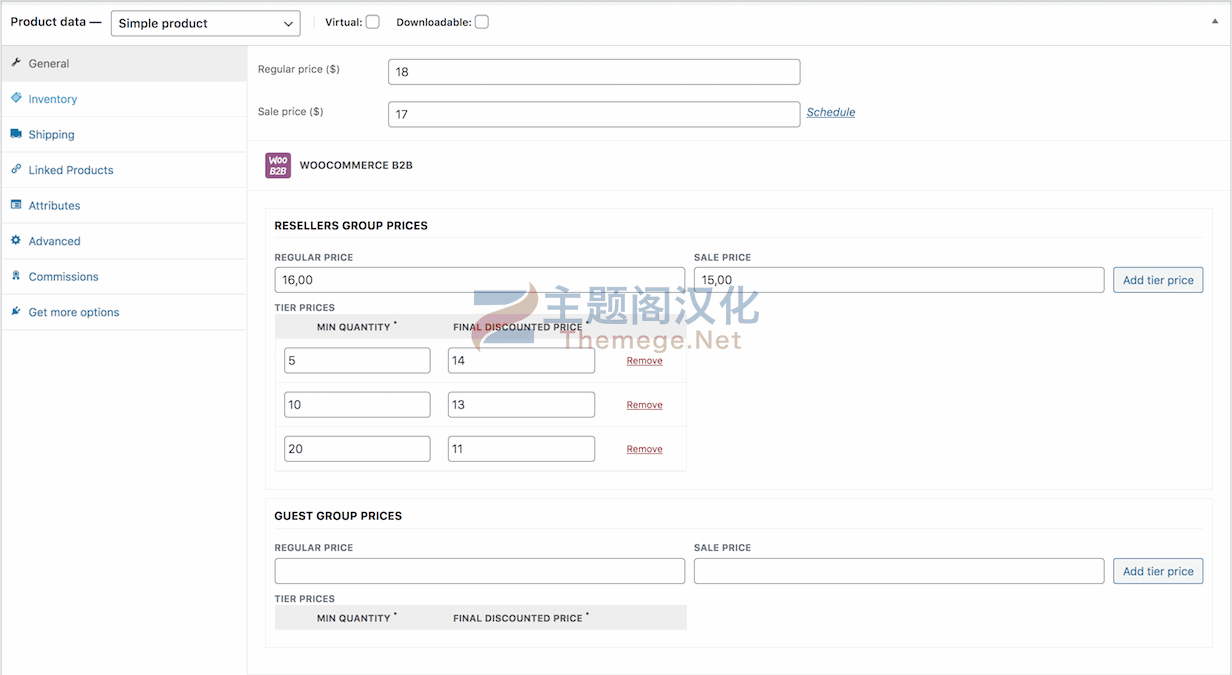The image size is (1232, 675).
Task: Remove the tier with min quantity 20
Action: pyautogui.click(x=644, y=449)
